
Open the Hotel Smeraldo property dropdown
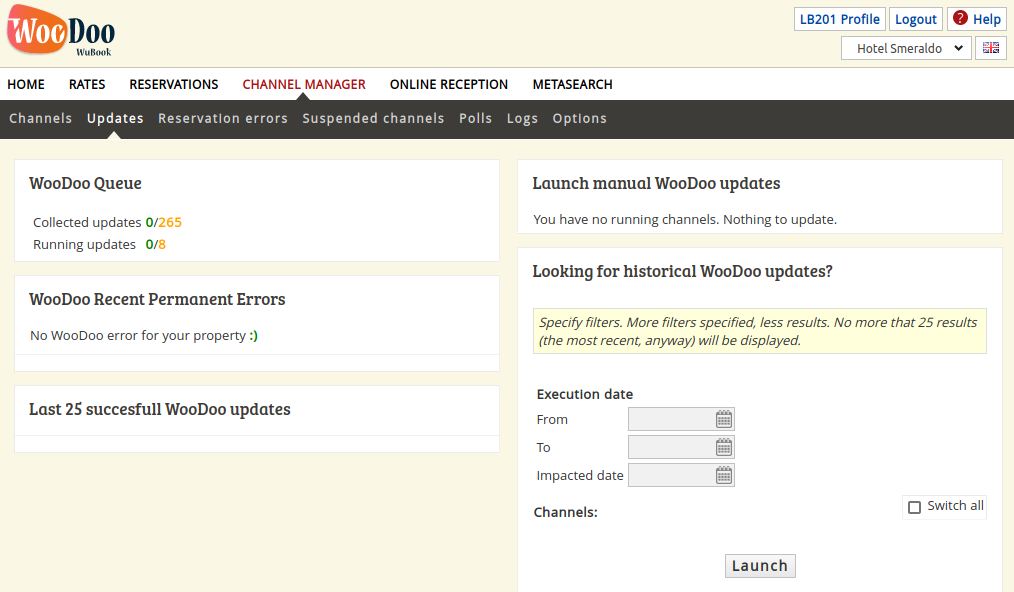click(x=906, y=48)
